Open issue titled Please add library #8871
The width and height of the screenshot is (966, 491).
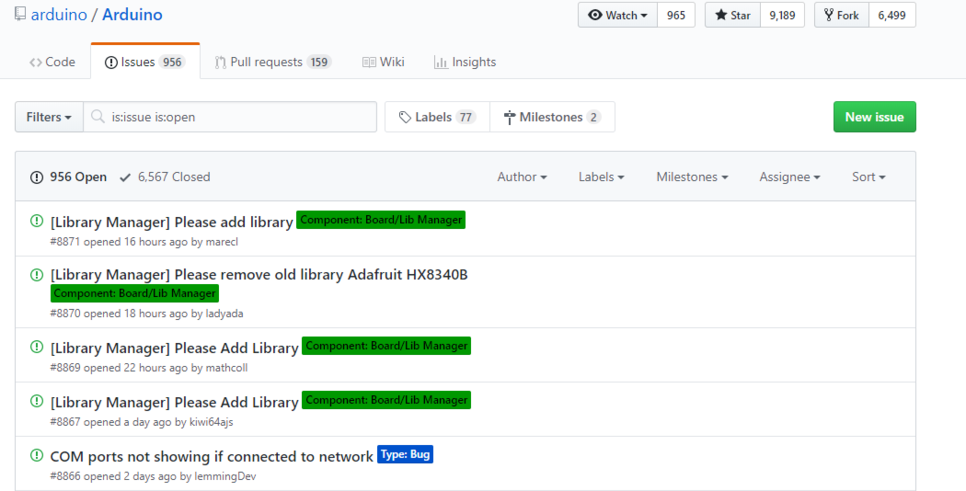point(172,222)
